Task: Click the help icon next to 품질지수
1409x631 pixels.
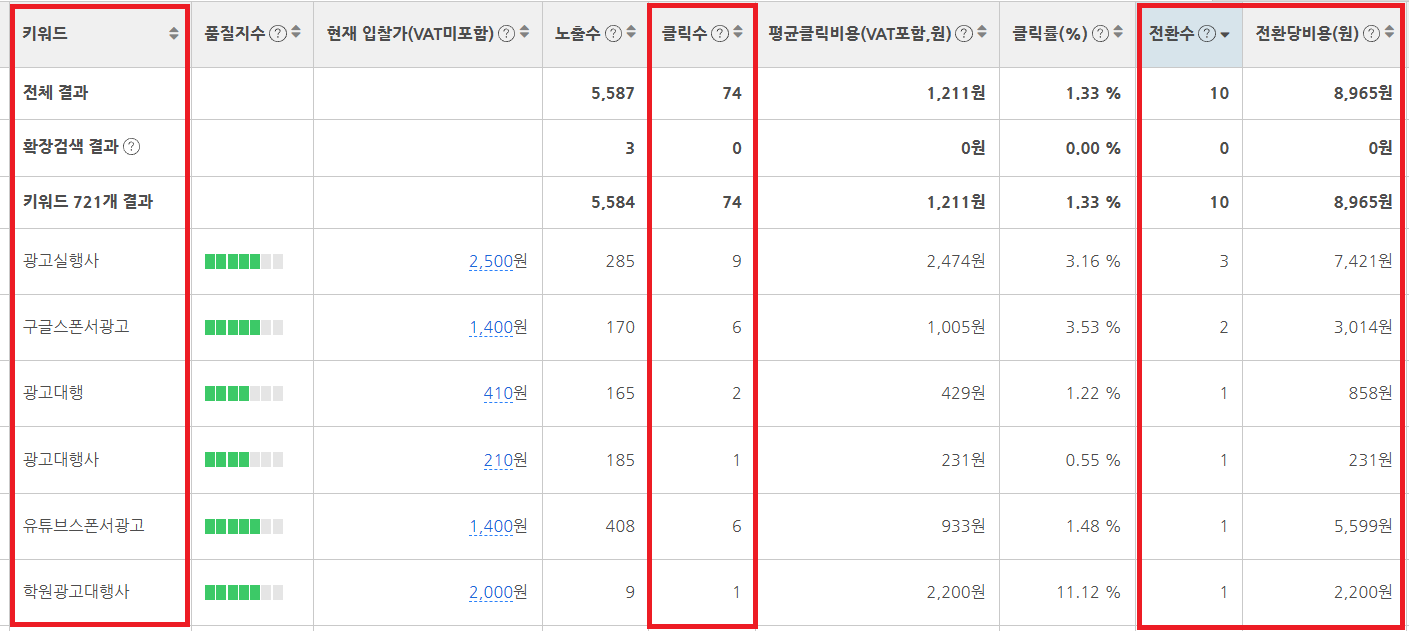Action: 278,33
